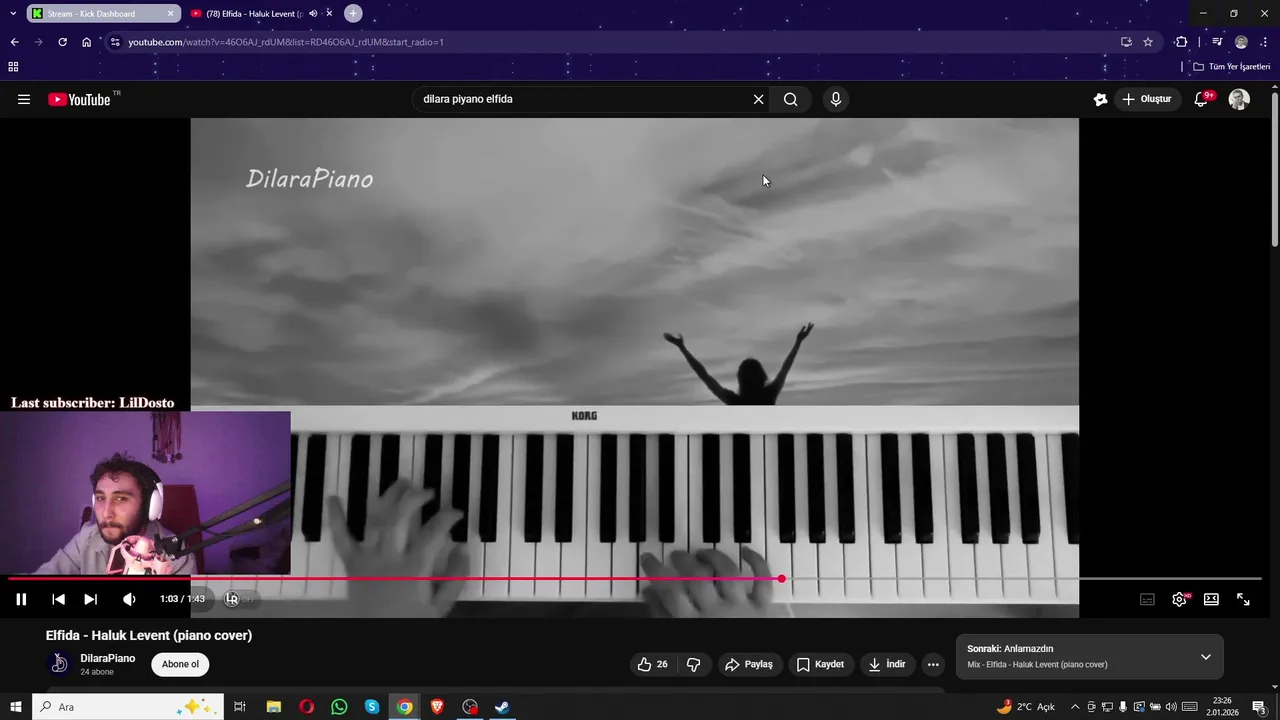Viewport: 1280px width, 720px height.
Task: Open Task View on the taskbar
Action: [240, 707]
